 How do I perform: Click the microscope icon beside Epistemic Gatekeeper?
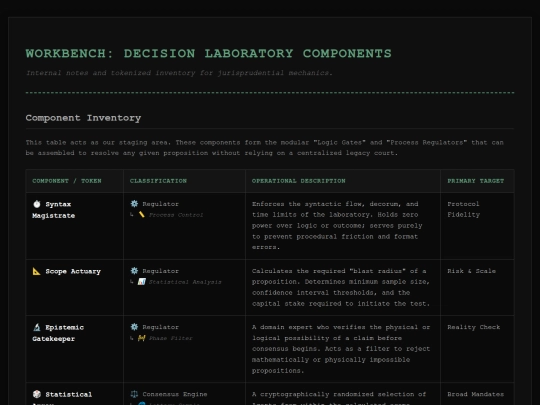[x=37, y=327]
